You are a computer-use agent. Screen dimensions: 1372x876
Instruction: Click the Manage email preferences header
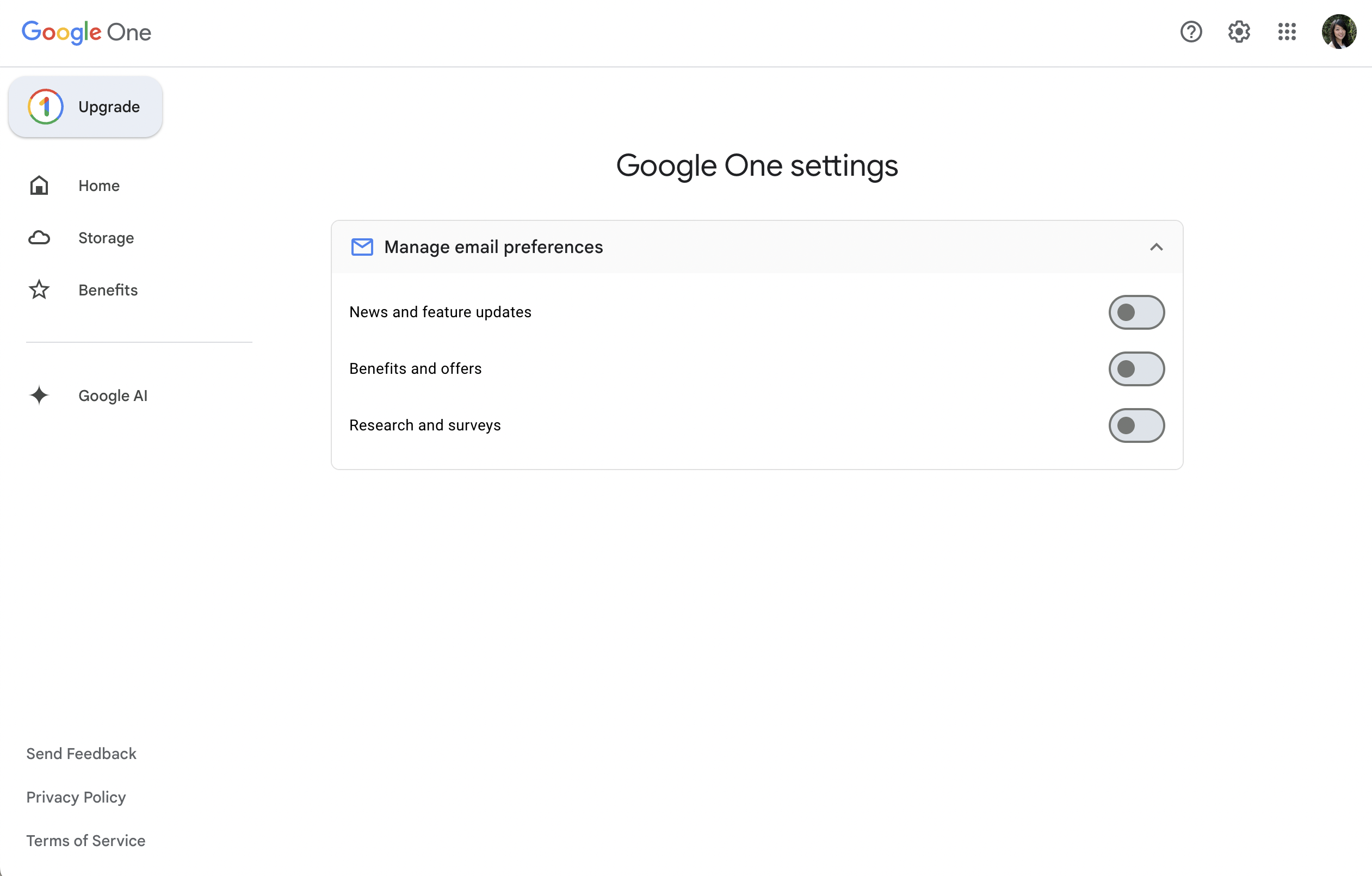493,247
